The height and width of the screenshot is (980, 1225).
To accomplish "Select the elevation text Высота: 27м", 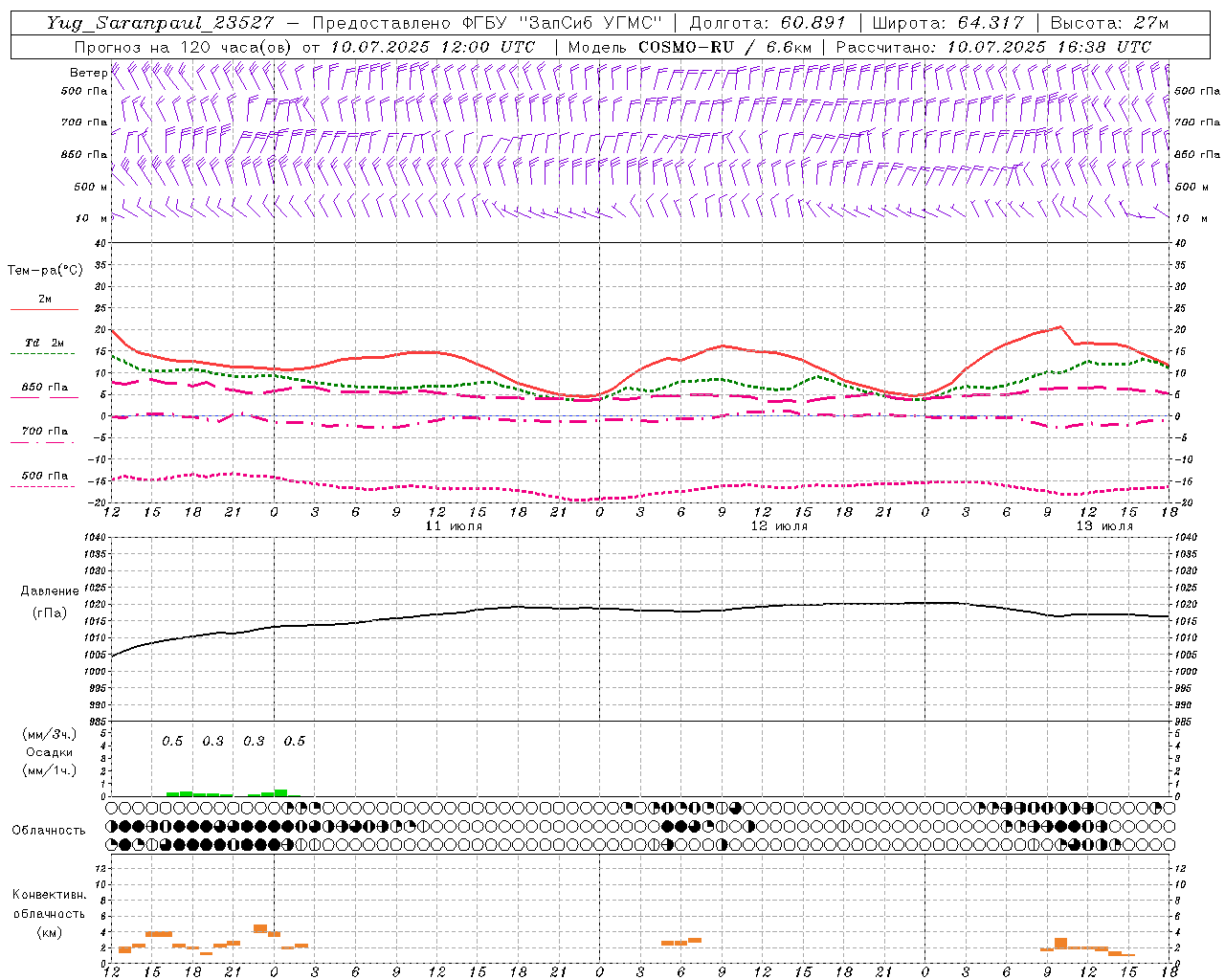I will point(1109,23).
